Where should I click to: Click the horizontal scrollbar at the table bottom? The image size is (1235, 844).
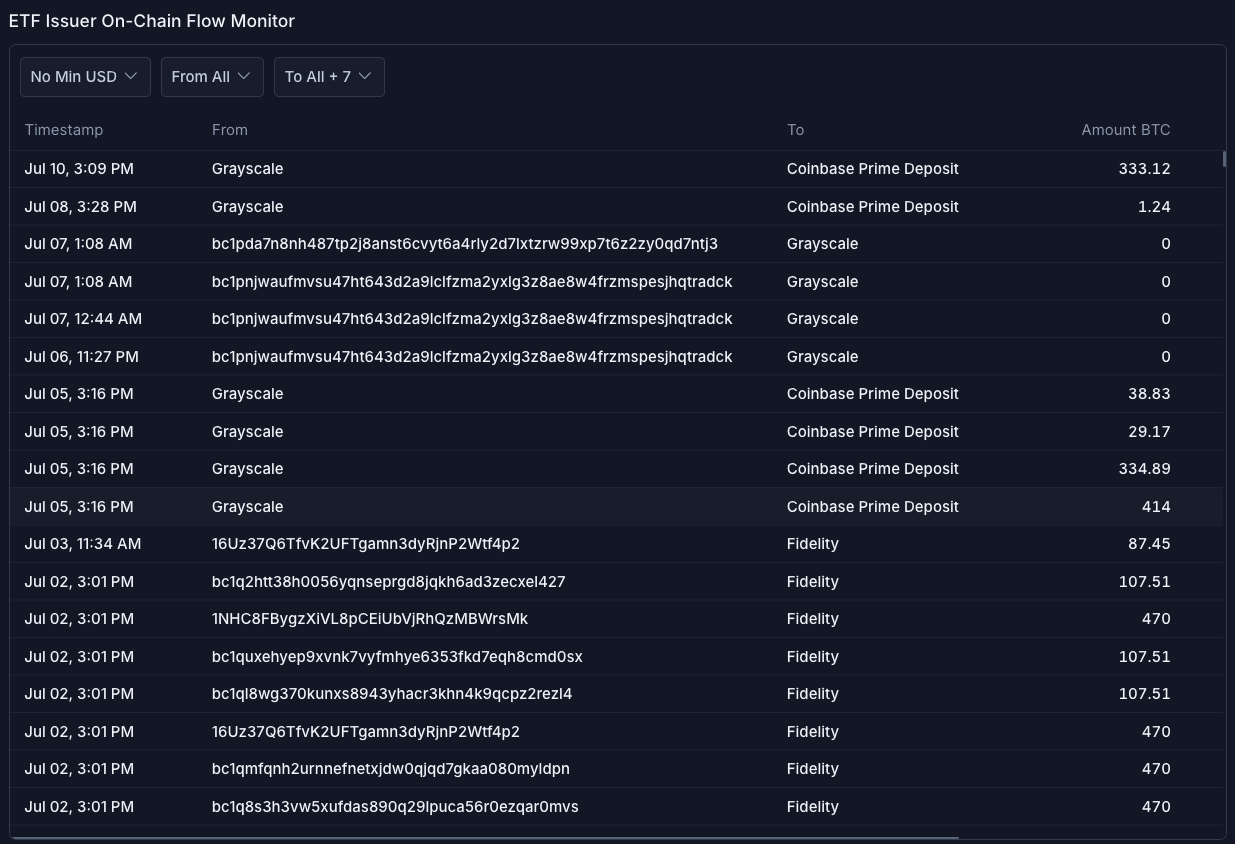point(485,837)
